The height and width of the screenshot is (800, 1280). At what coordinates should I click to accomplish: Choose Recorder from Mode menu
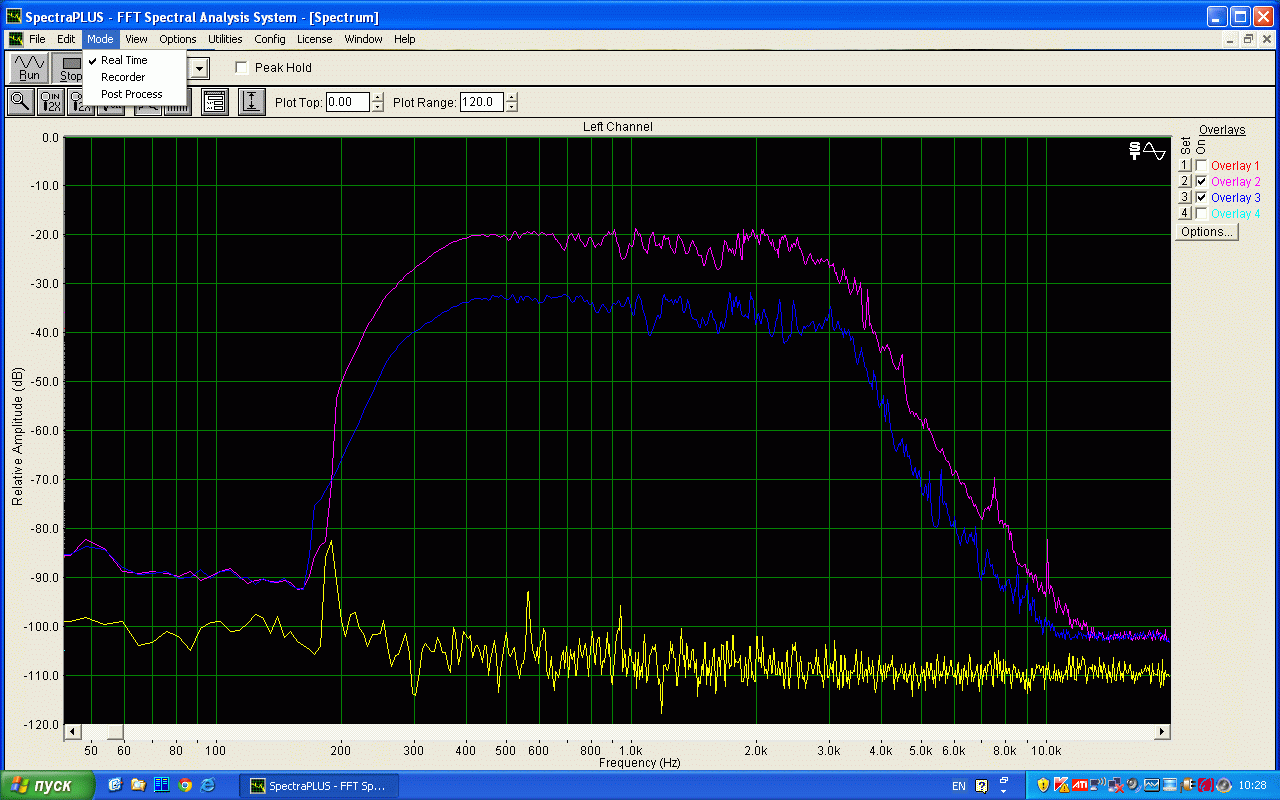(x=123, y=77)
